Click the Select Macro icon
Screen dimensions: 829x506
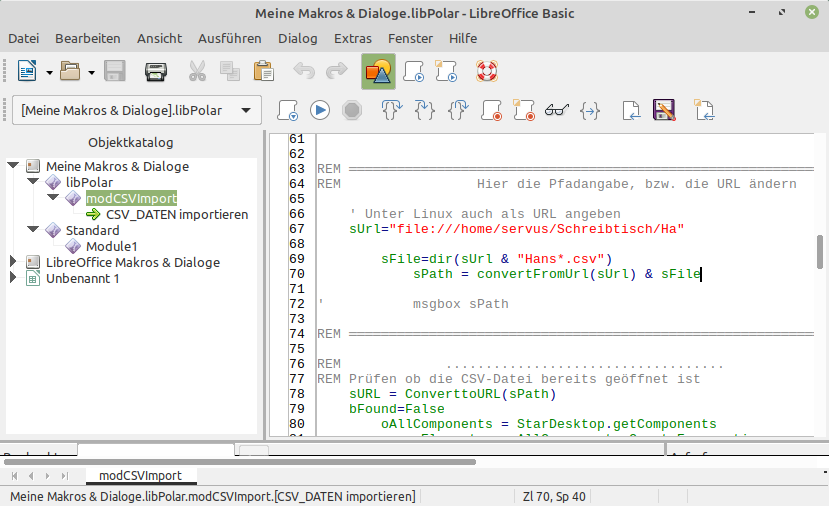pyautogui.click(x=414, y=71)
